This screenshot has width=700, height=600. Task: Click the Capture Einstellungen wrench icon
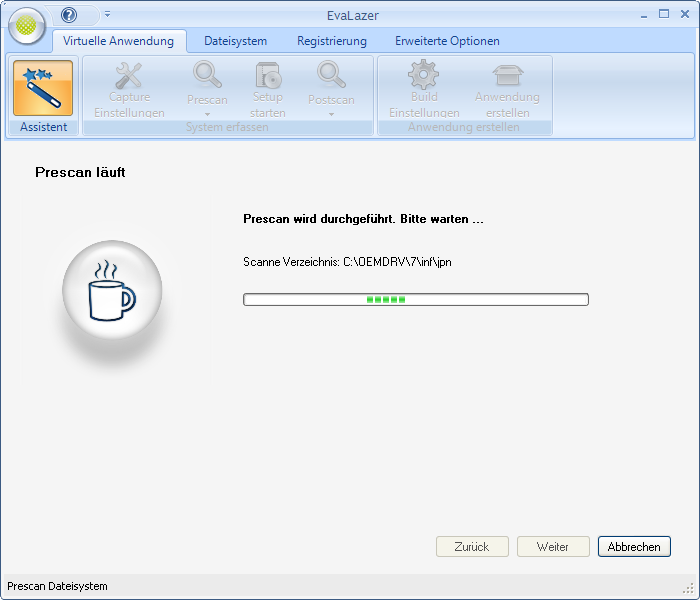point(129,75)
